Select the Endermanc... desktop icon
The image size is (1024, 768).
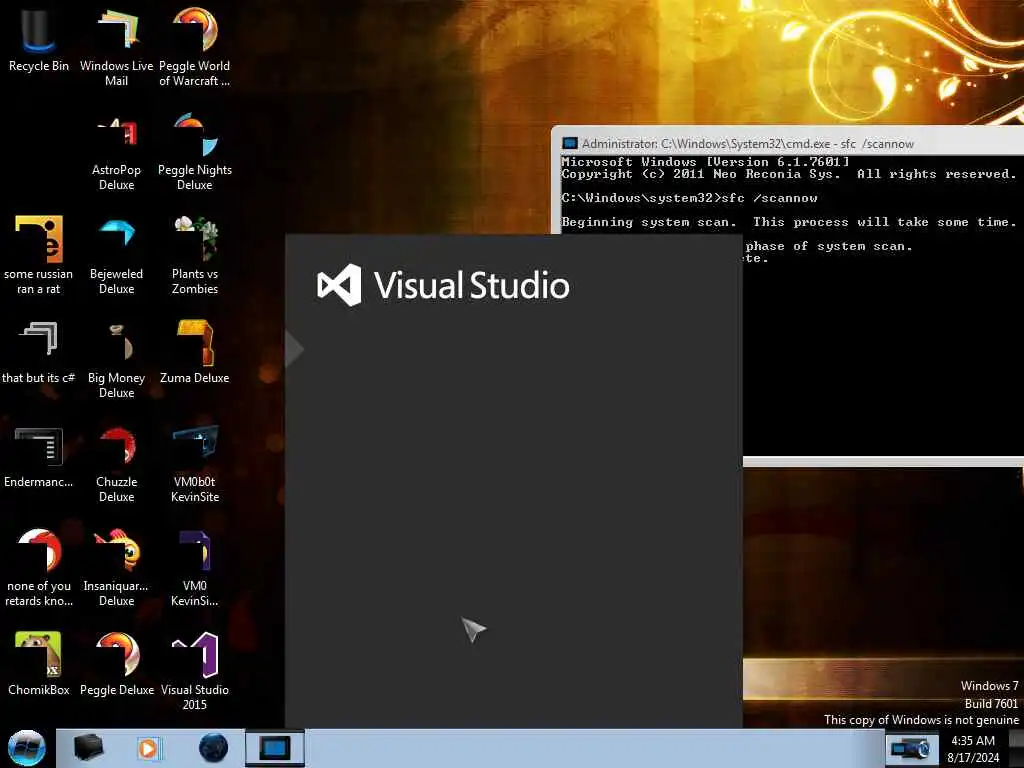coord(39,456)
